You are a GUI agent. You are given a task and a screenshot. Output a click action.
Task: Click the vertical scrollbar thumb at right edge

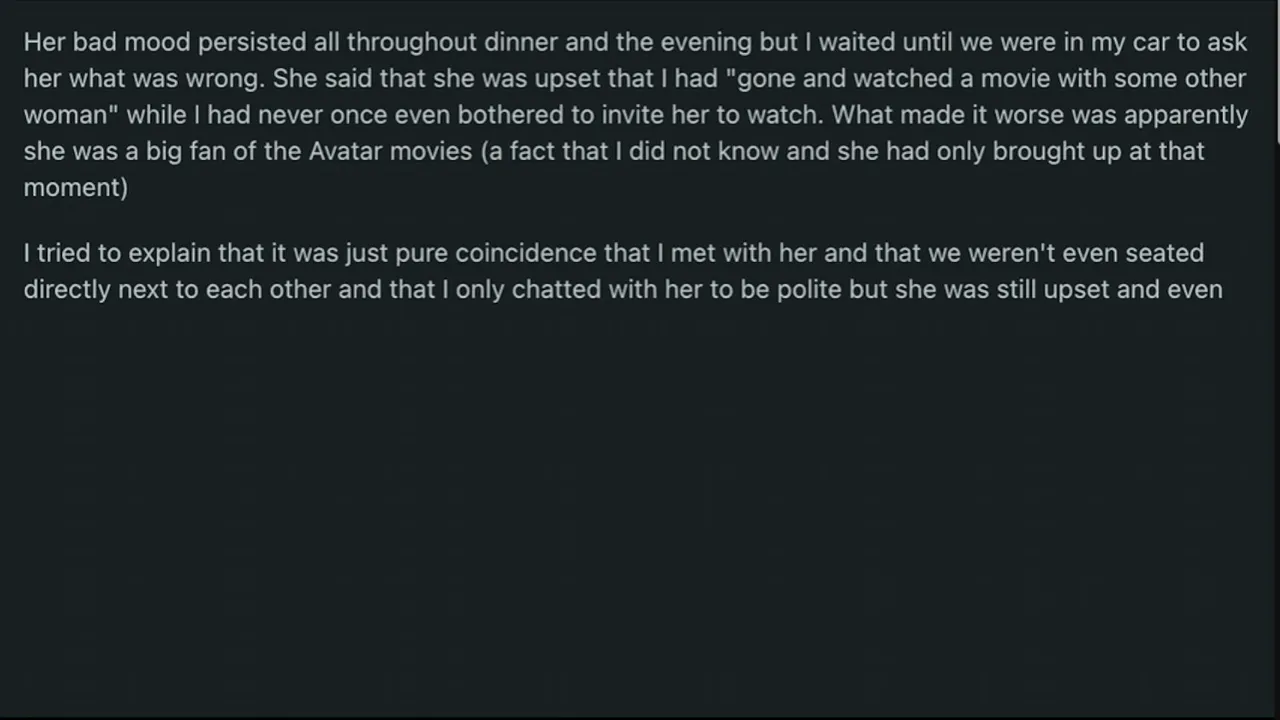coord(1277,70)
